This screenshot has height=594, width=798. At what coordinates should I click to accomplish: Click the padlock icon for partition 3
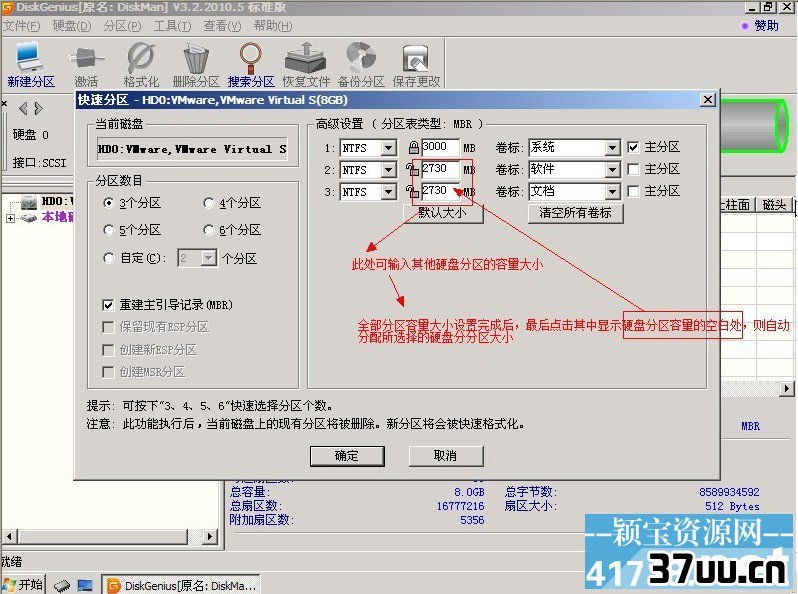[x=411, y=191]
